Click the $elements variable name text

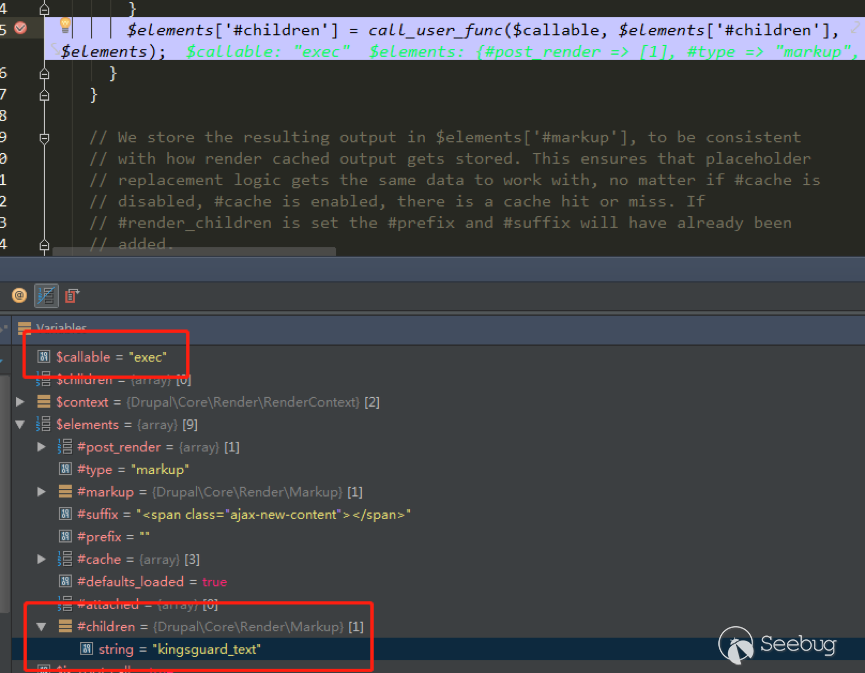point(87,425)
